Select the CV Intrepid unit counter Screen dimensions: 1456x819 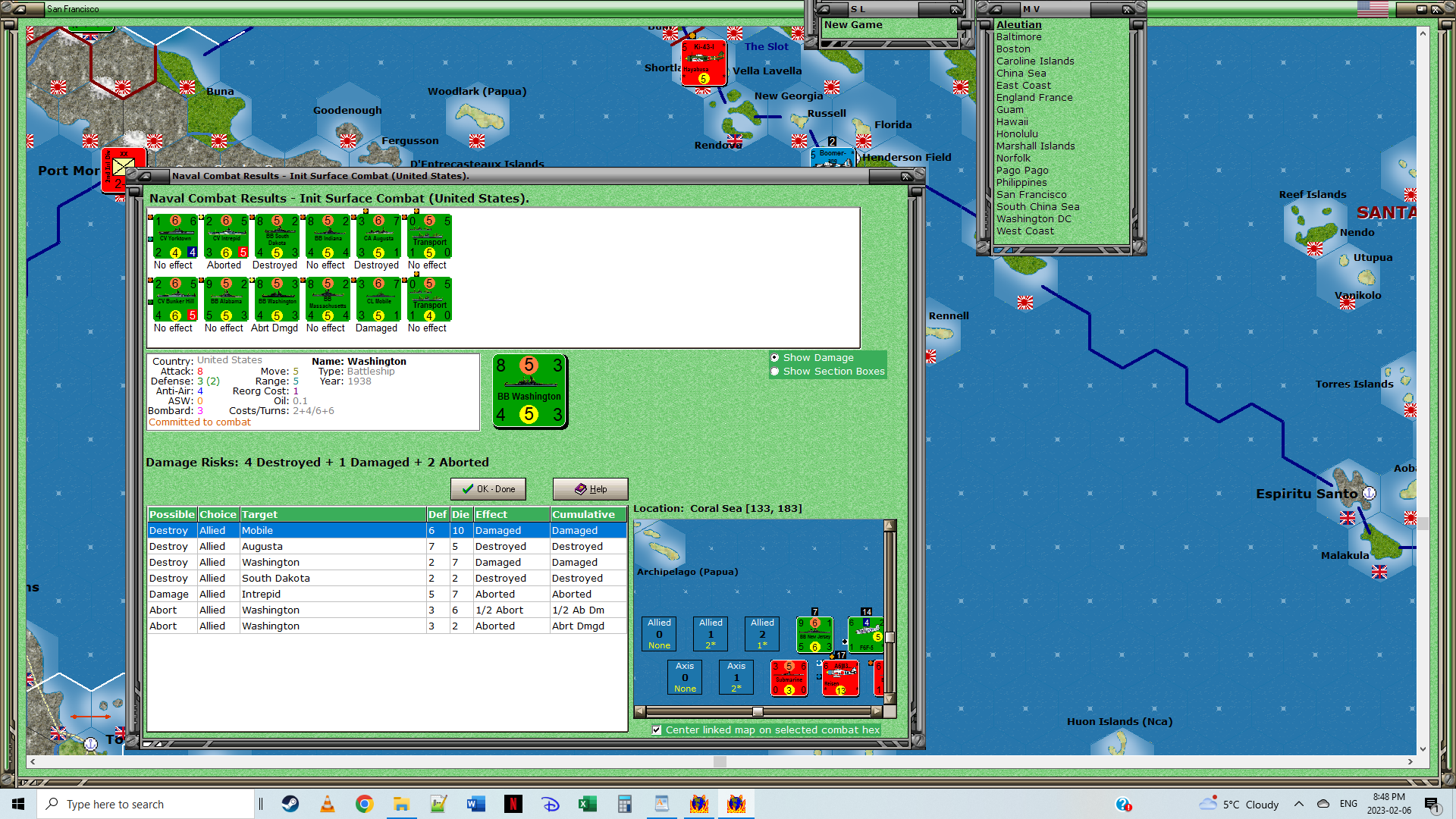coord(226,237)
